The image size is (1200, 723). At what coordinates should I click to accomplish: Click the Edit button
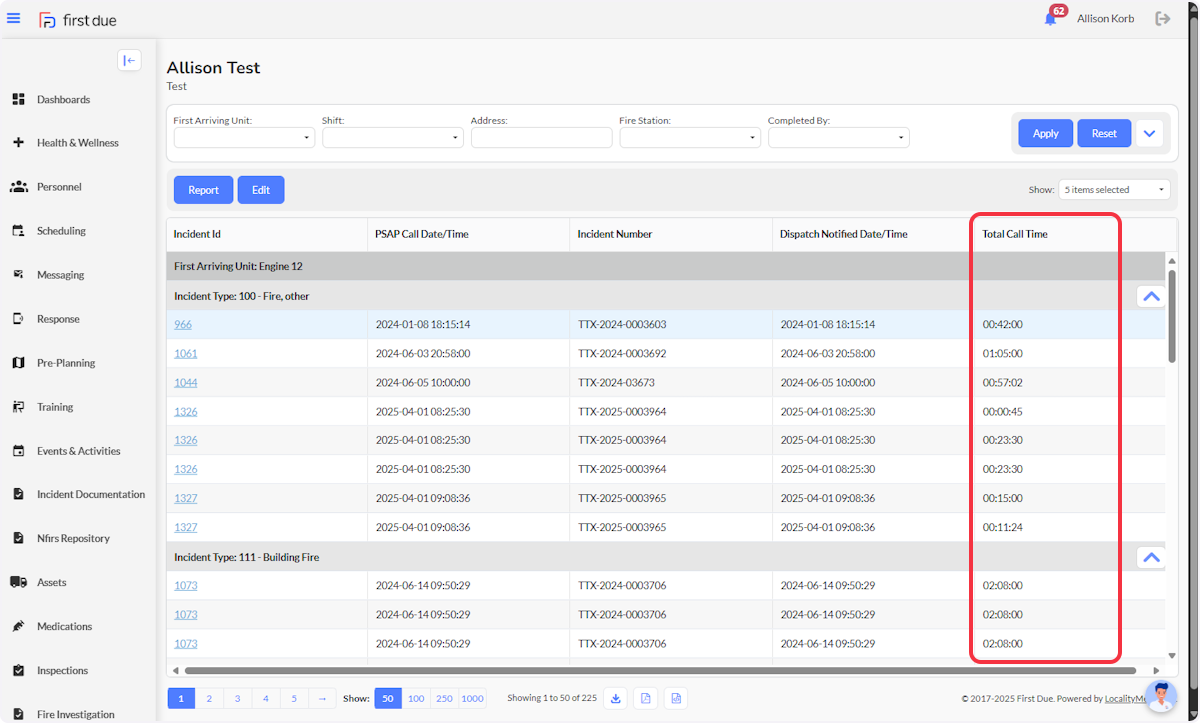[261, 190]
